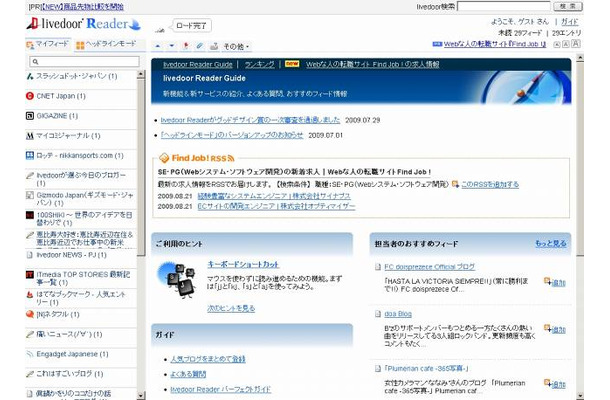Screen dimensions: 610x400
Task: Add FC dosprezece feed with 追加
Action: (x=555, y=282)
